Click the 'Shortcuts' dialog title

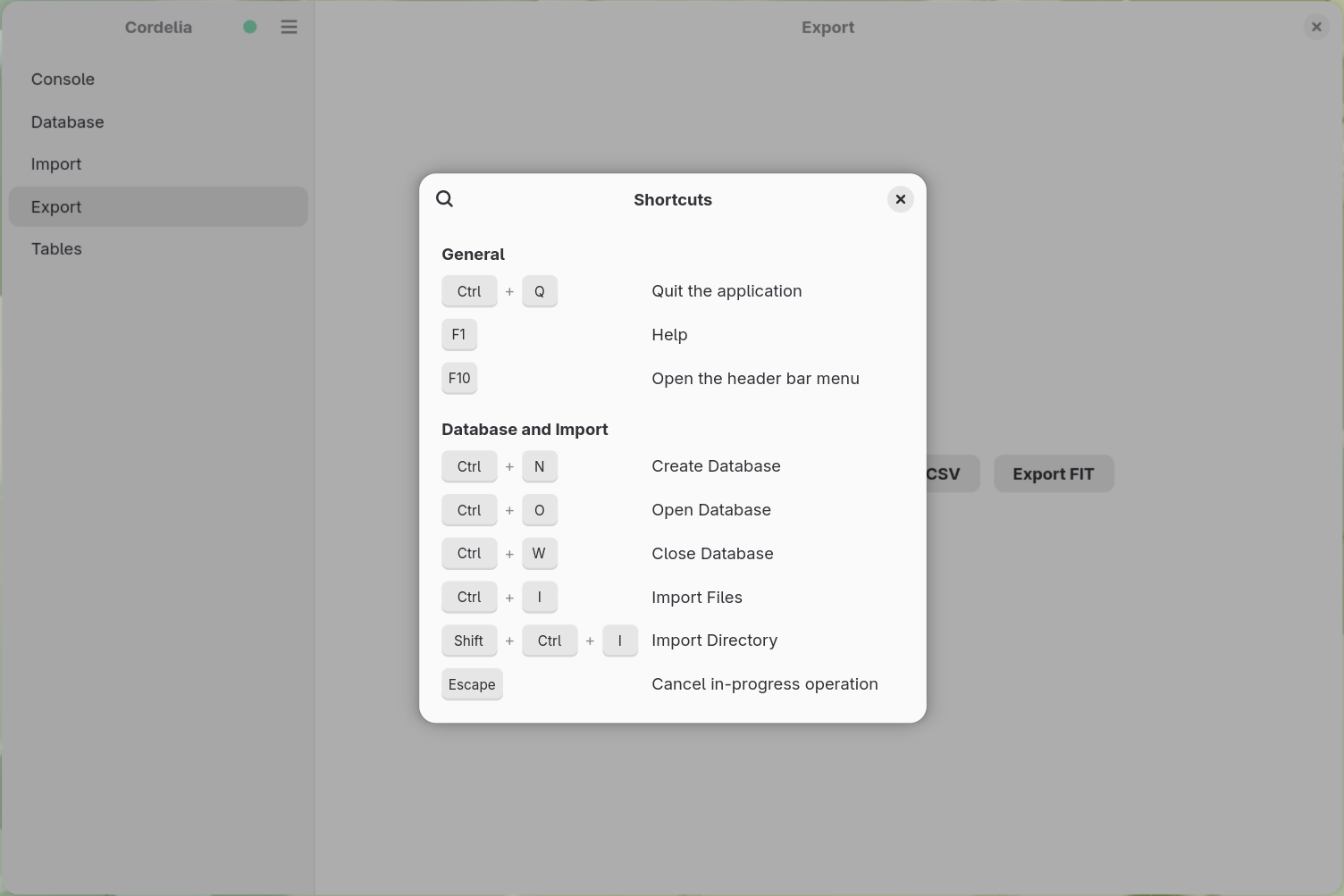coord(673,200)
